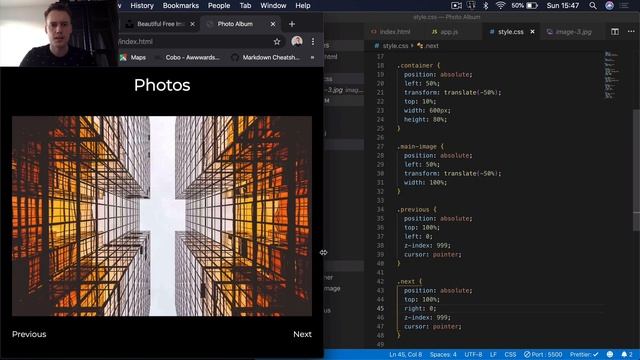Open the Window menu
The height and width of the screenshot is (360, 640).
[273, 5]
